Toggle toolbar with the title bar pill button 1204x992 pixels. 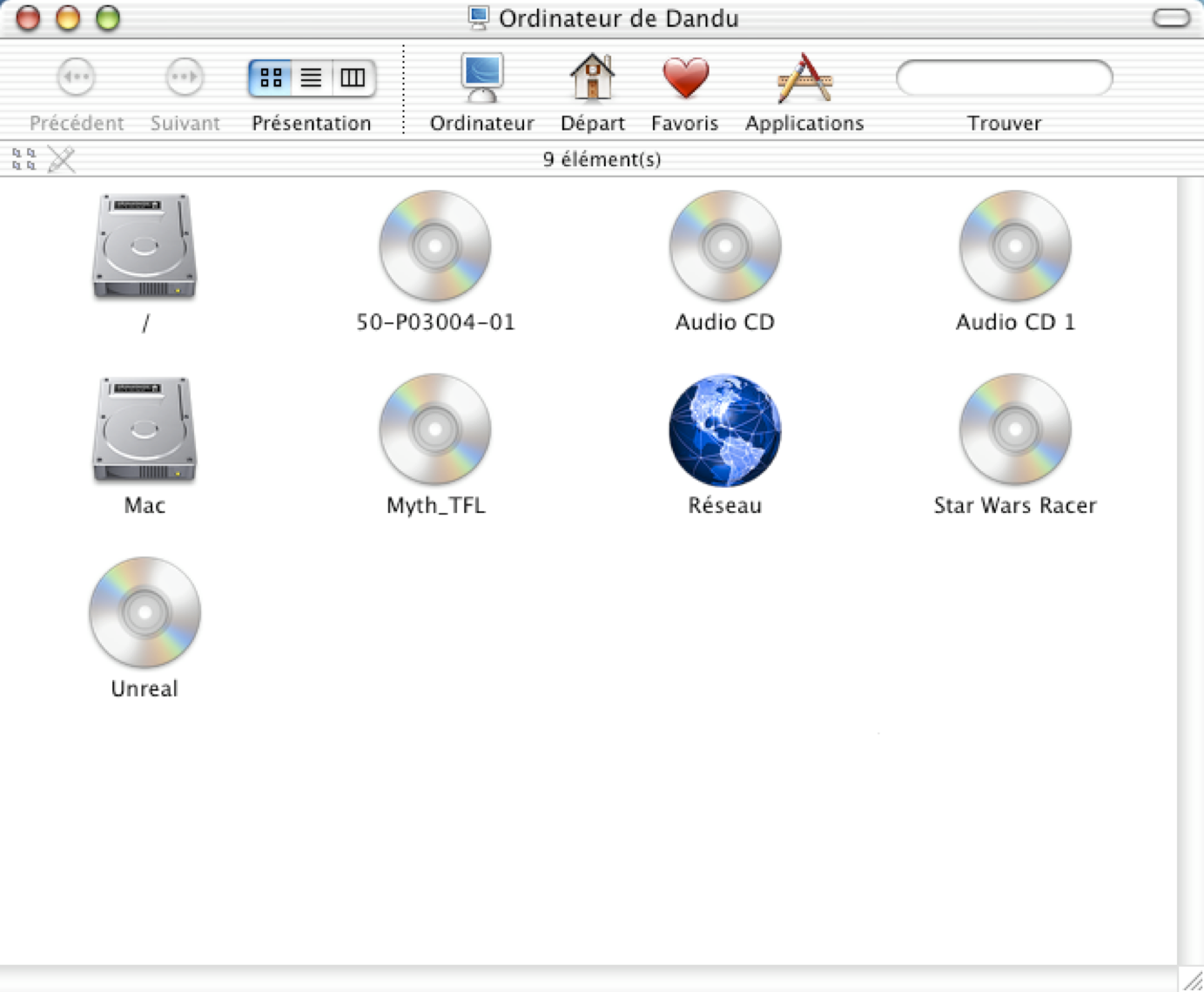[x=1171, y=18]
